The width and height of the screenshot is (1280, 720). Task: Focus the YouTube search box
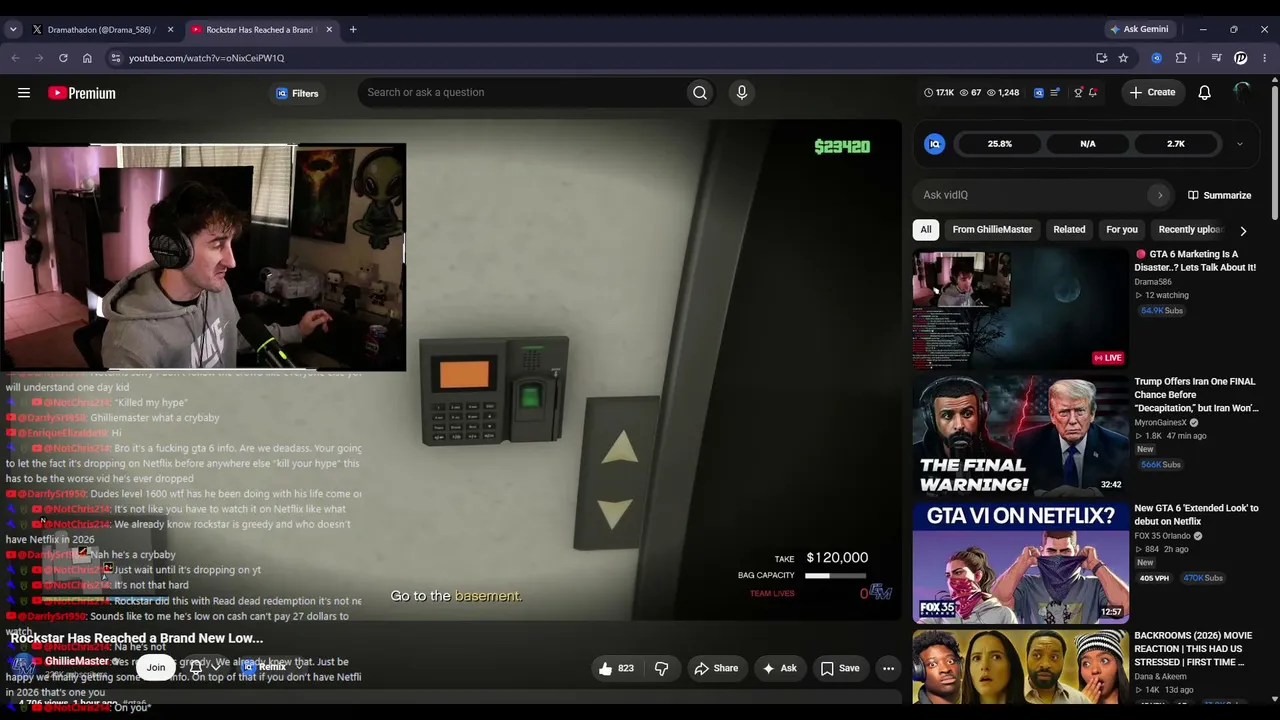(520, 93)
